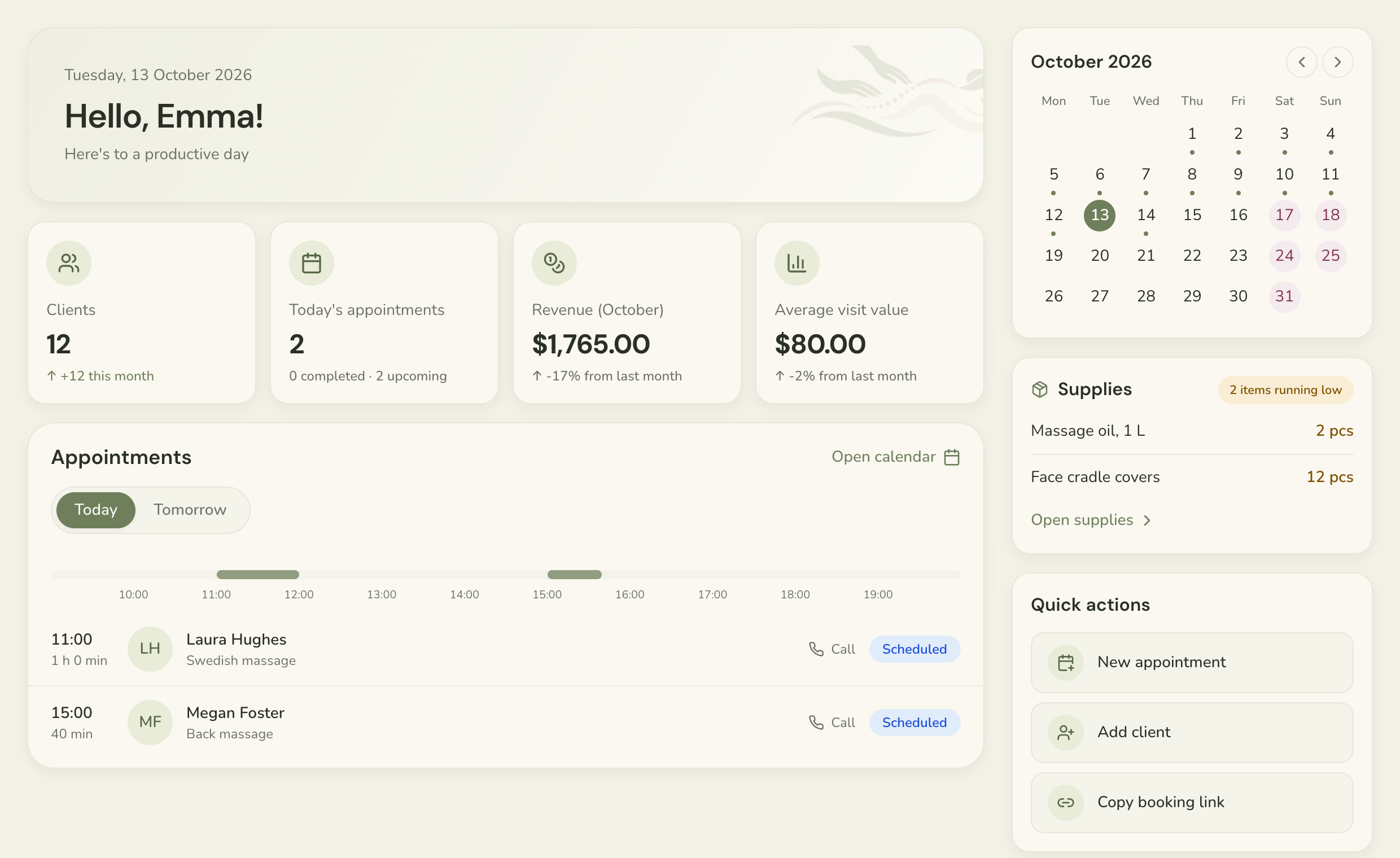Select October 18 in the calendar
The image size is (1400, 858).
click(1330, 216)
